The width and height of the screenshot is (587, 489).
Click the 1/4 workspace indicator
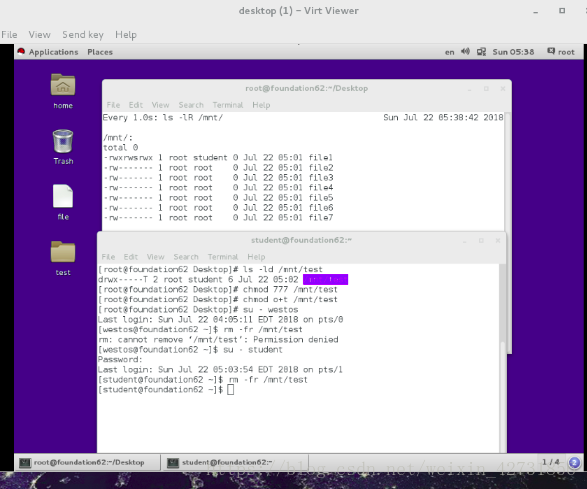click(551, 462)
